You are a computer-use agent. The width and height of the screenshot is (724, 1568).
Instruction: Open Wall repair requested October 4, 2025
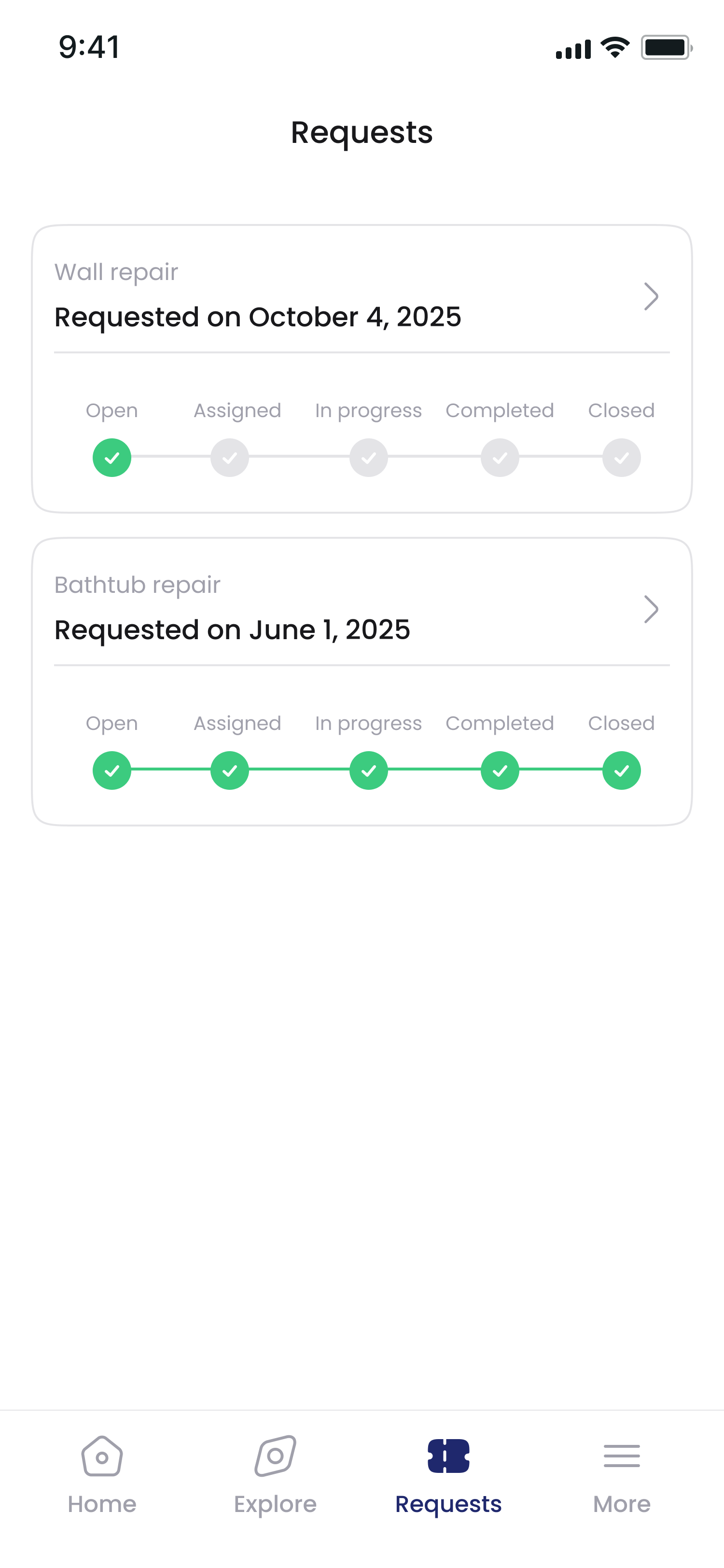tap(258, 317)
